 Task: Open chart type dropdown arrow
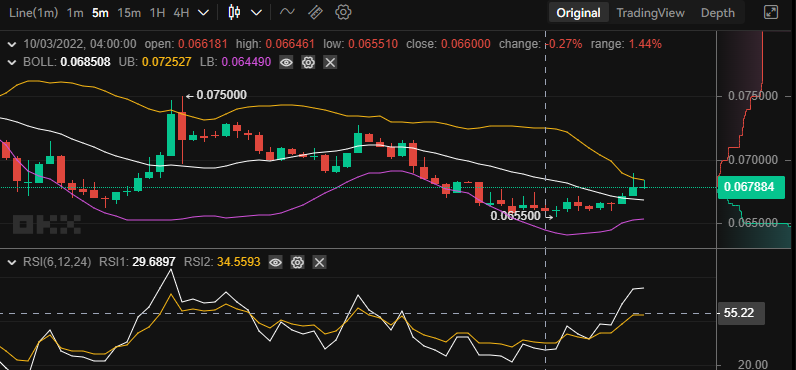click(257, 13)
